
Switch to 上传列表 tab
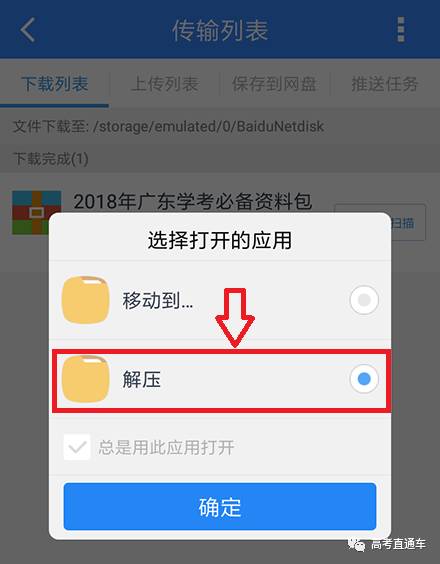coord(165,84)
